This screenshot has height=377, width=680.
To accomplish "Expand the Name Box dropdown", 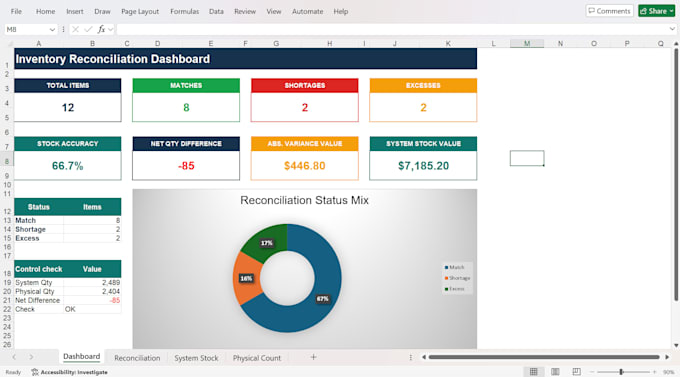I will tap(52, 30).
